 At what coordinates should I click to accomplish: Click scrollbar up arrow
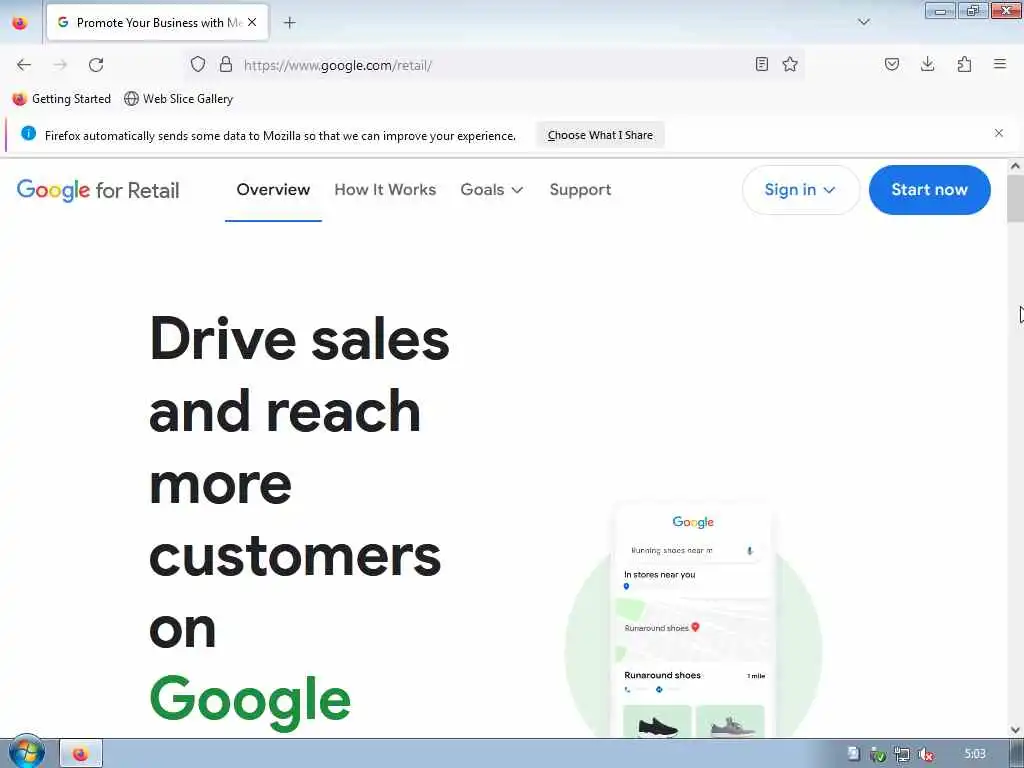pos(1015,166)
